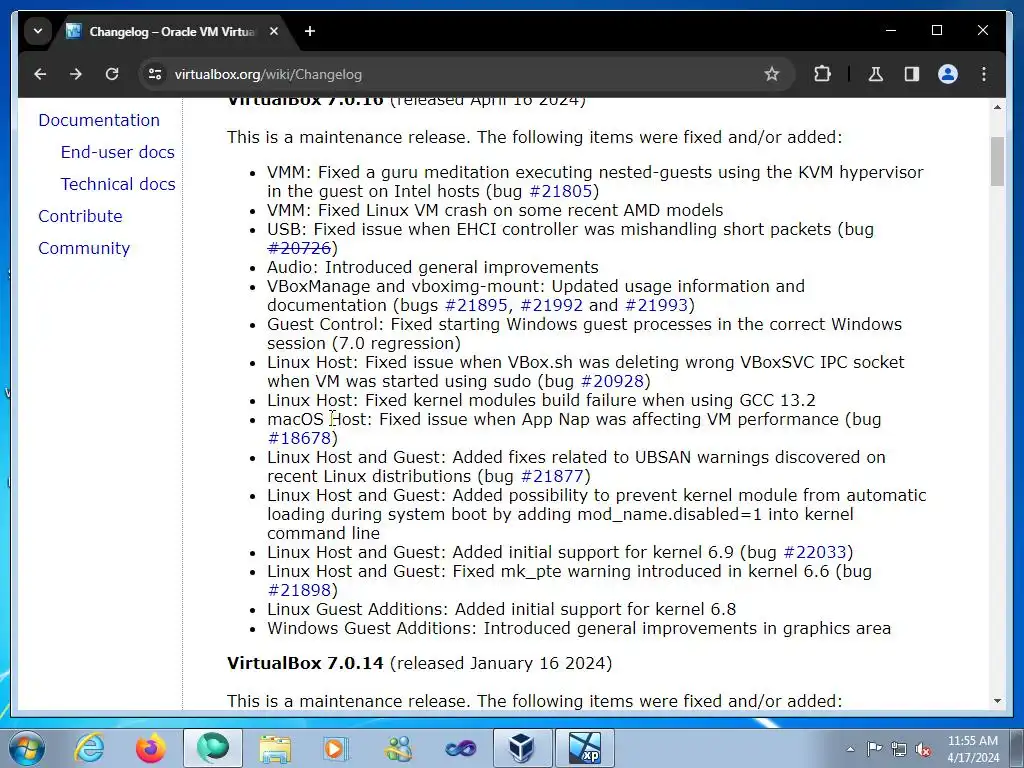Go back to the previous page

tap(40, 74)
